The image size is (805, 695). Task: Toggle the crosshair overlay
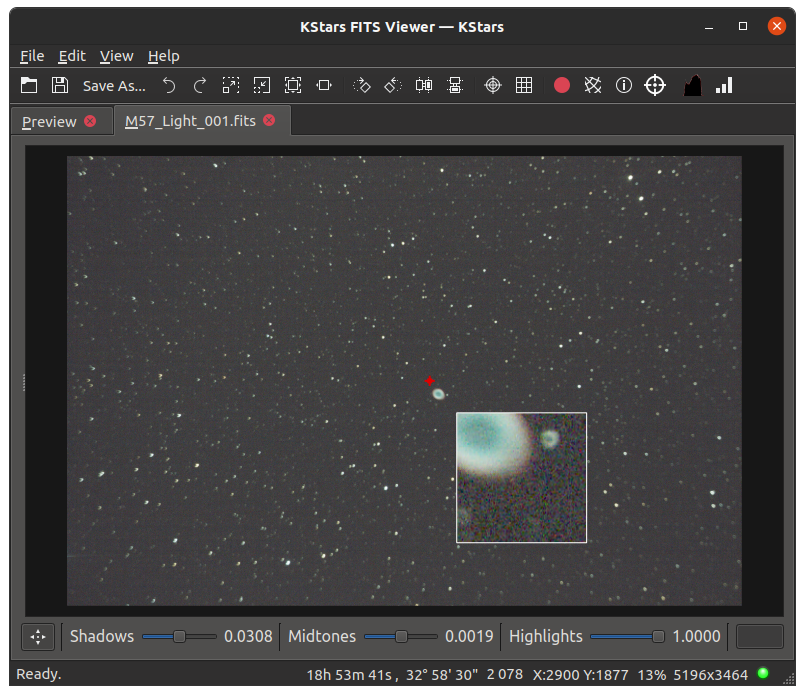click(493, 85)
